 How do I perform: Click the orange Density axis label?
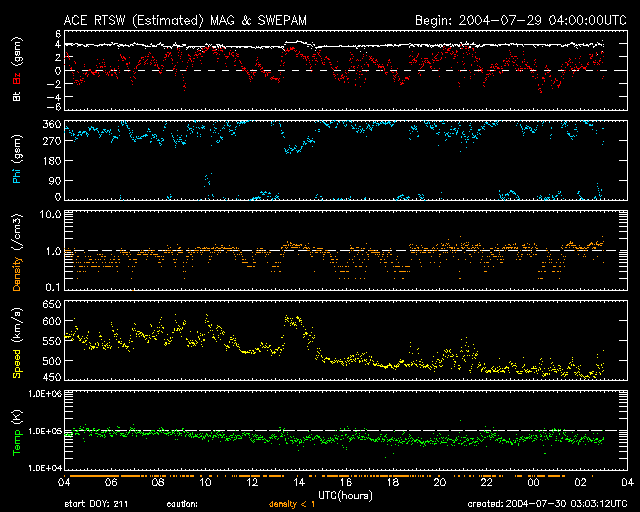16,250
